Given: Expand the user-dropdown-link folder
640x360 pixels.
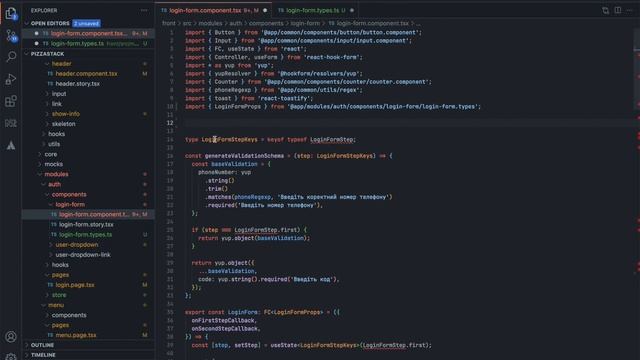Looking at the screenshot, I should [83, 255].
